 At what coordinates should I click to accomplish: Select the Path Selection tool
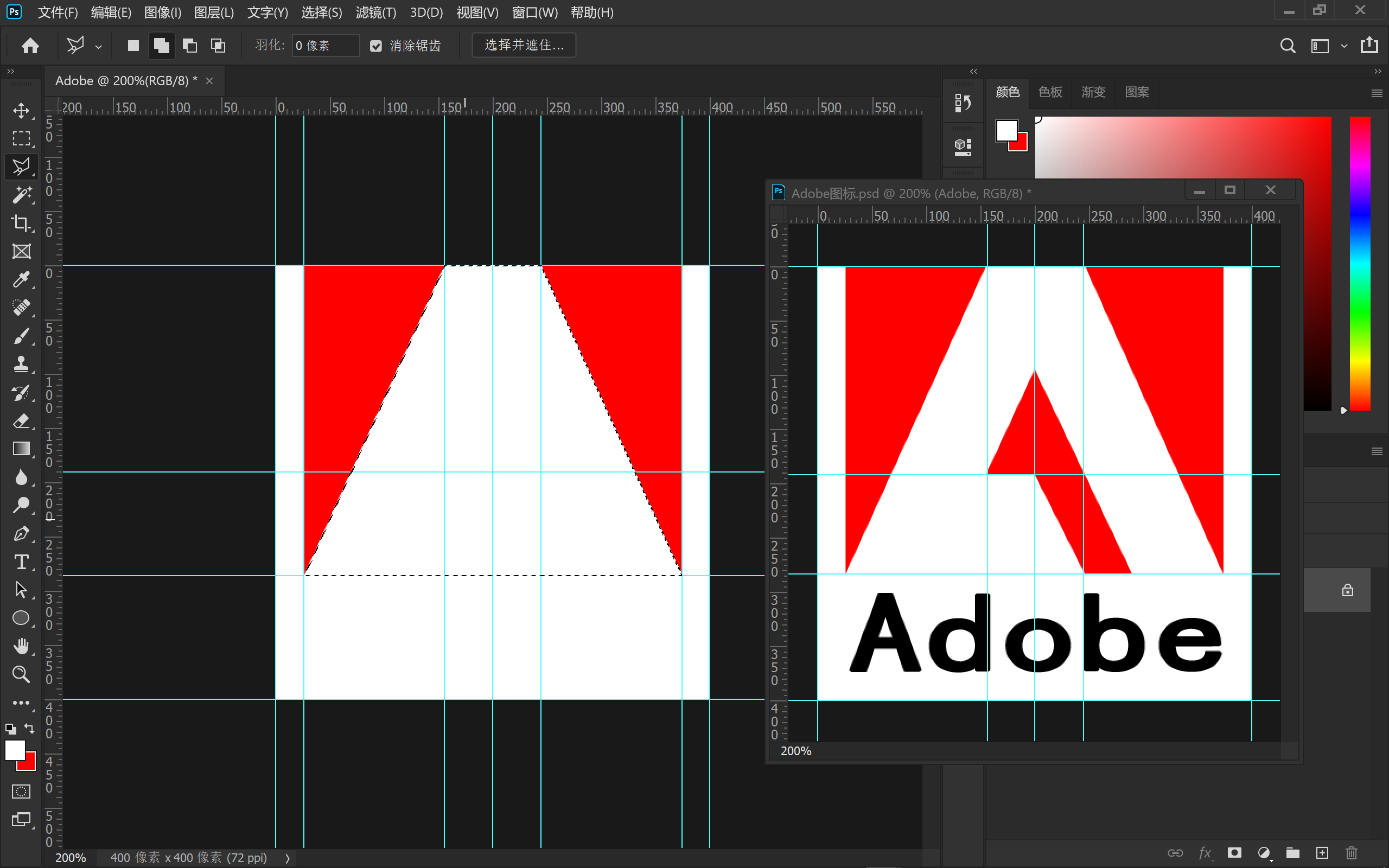point(21,590)
